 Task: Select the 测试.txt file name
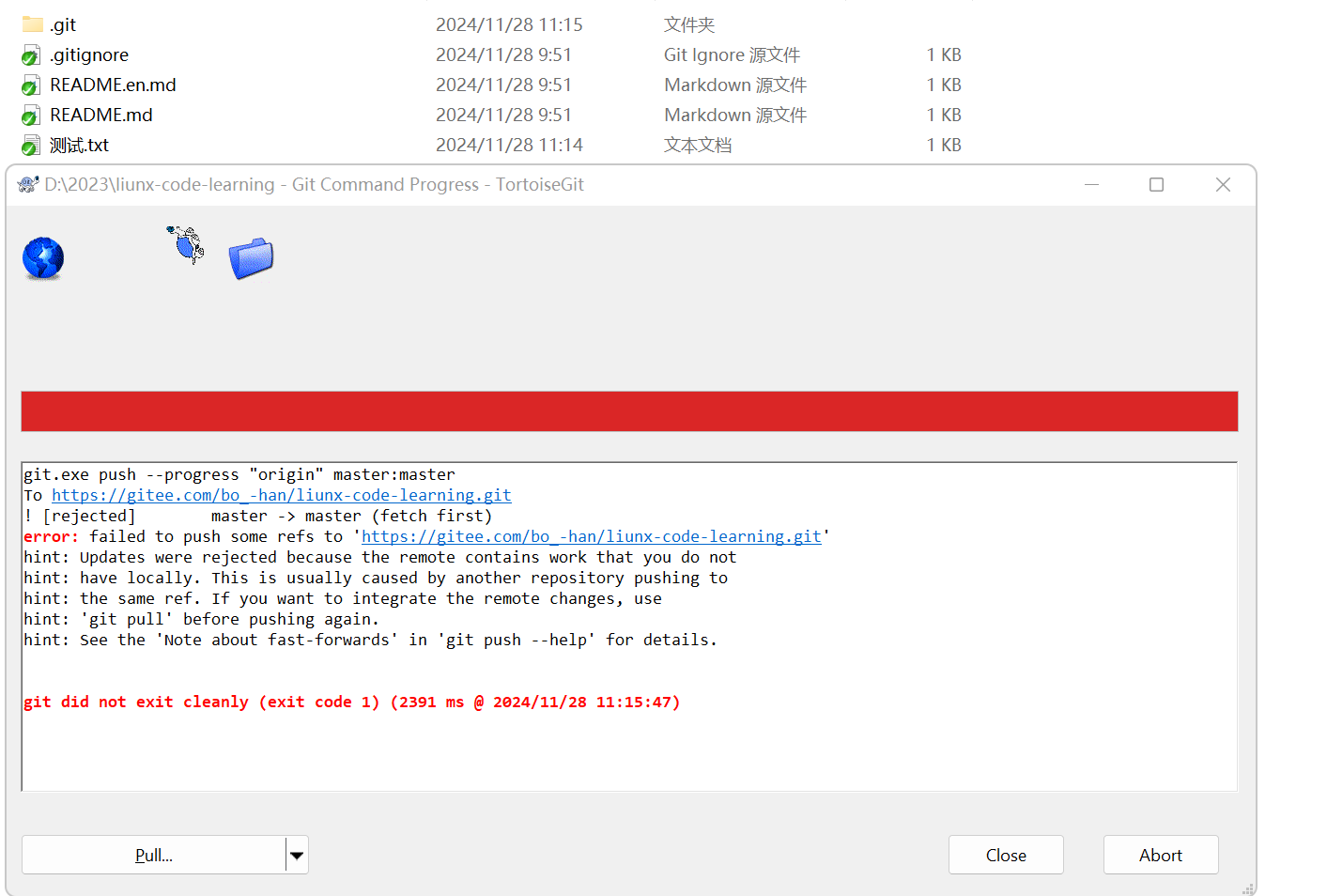(x=80, y=146)
